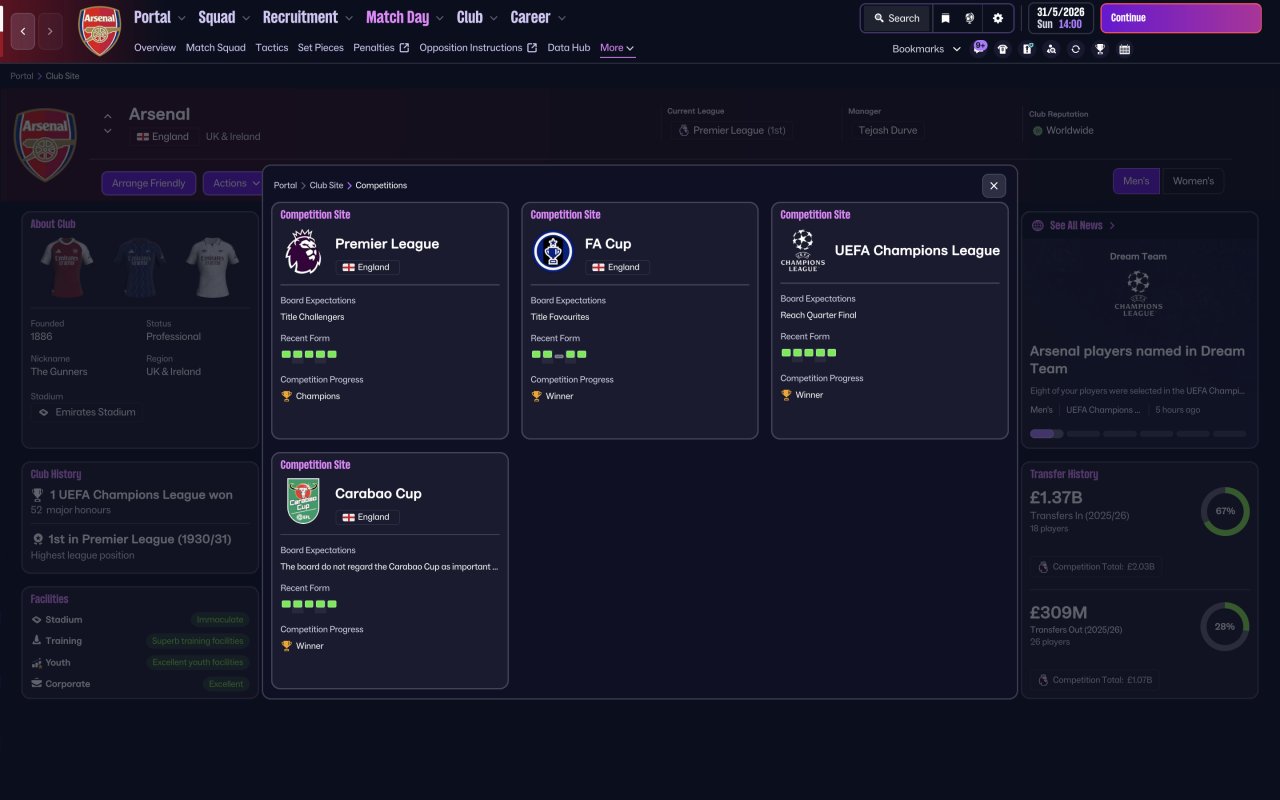Click the trophy icon beside the Carabao Cup Winner
Image resolution: width=1280 pixels, height=800 pixels.
(287, 646)
